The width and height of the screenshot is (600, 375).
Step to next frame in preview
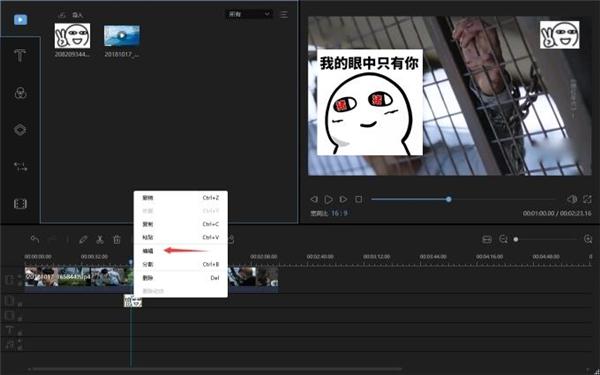343,199
